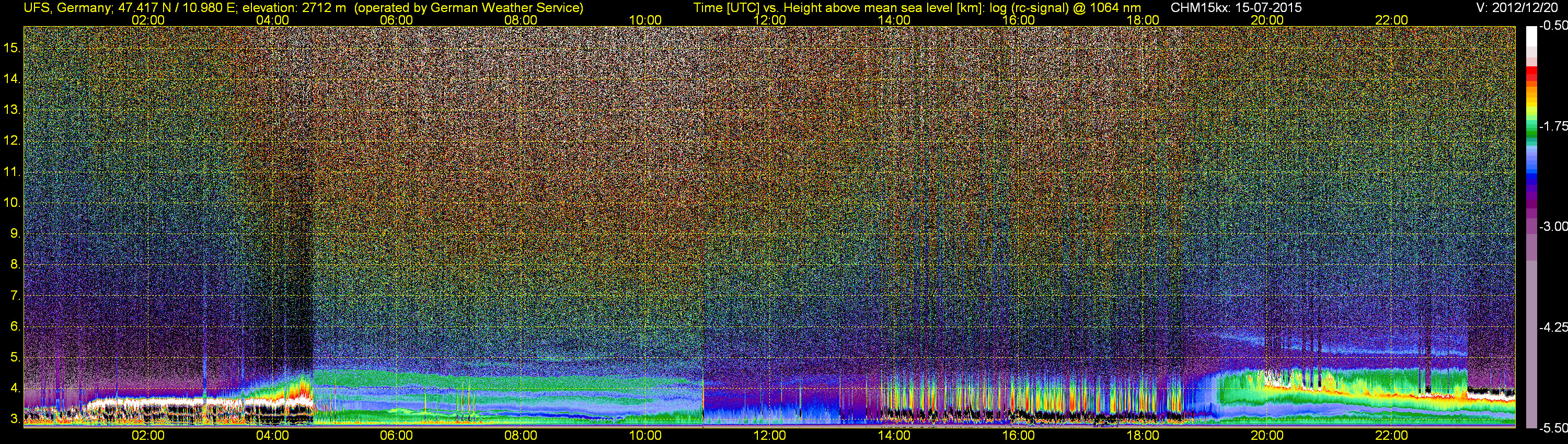Select the 06:00 tick on lower time axis
1568x444 pixels.
tap(396, 436)
